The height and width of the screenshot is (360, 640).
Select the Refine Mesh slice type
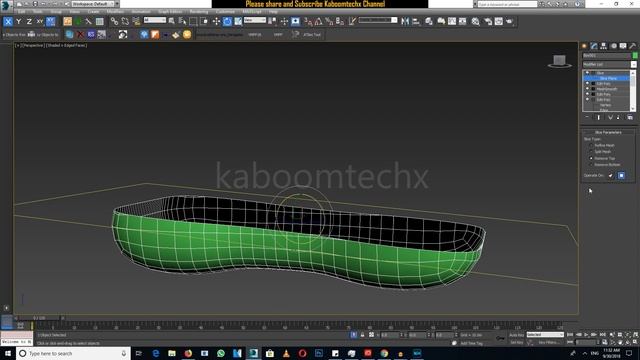point(591,145)
